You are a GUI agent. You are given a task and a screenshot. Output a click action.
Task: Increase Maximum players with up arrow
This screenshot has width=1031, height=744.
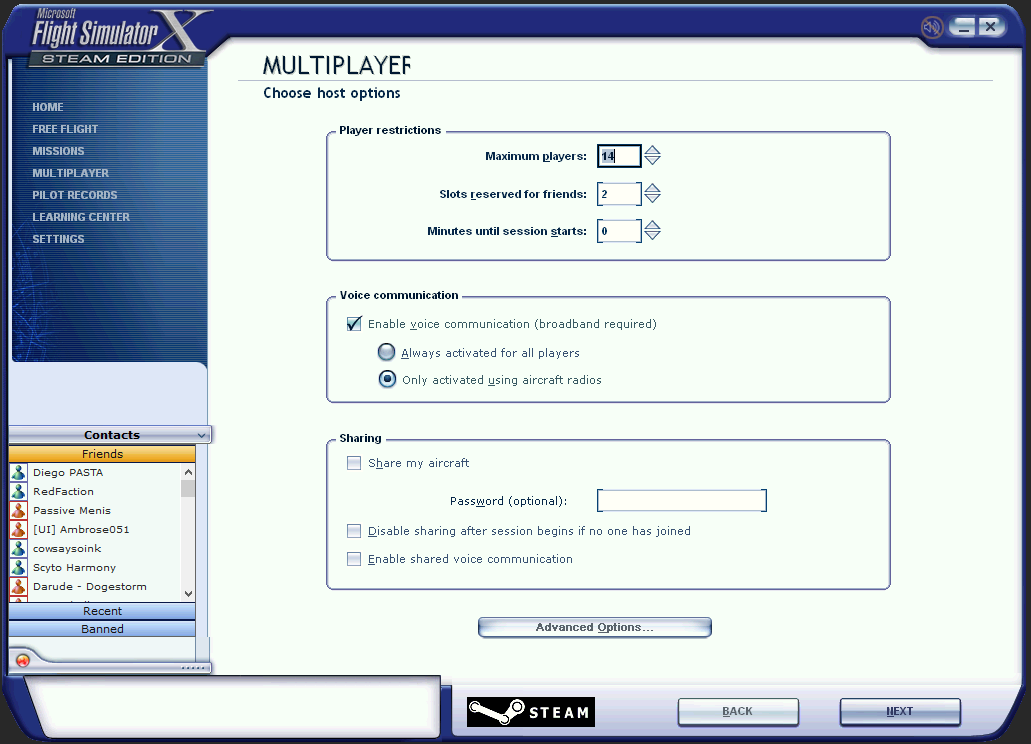pyautogui.click(x=652, y=151)
